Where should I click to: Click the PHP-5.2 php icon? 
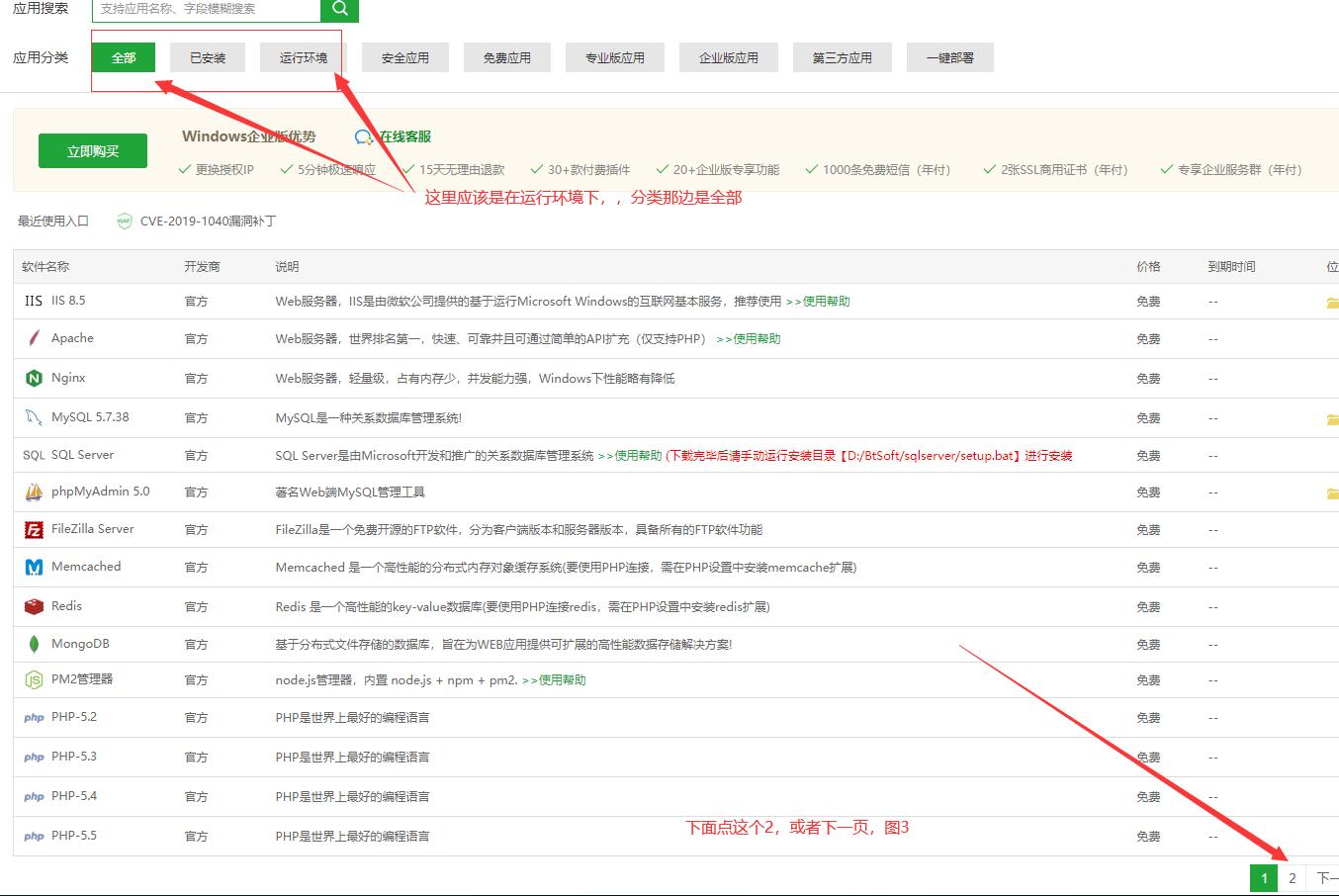(x=34, y=718)
